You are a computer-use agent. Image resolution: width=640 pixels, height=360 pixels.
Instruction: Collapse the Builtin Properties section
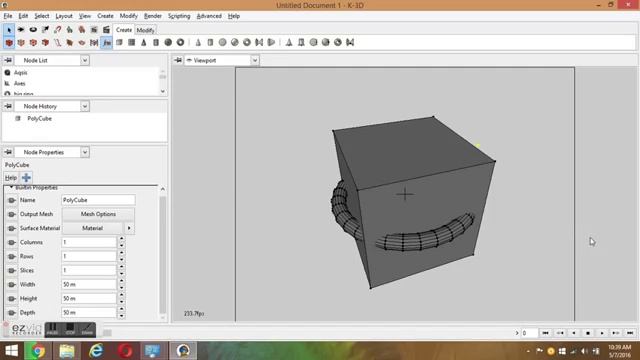point(11,187)
